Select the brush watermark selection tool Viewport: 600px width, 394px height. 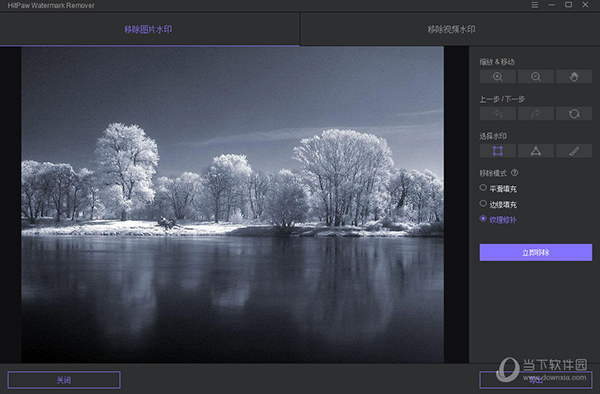point(574,151)
